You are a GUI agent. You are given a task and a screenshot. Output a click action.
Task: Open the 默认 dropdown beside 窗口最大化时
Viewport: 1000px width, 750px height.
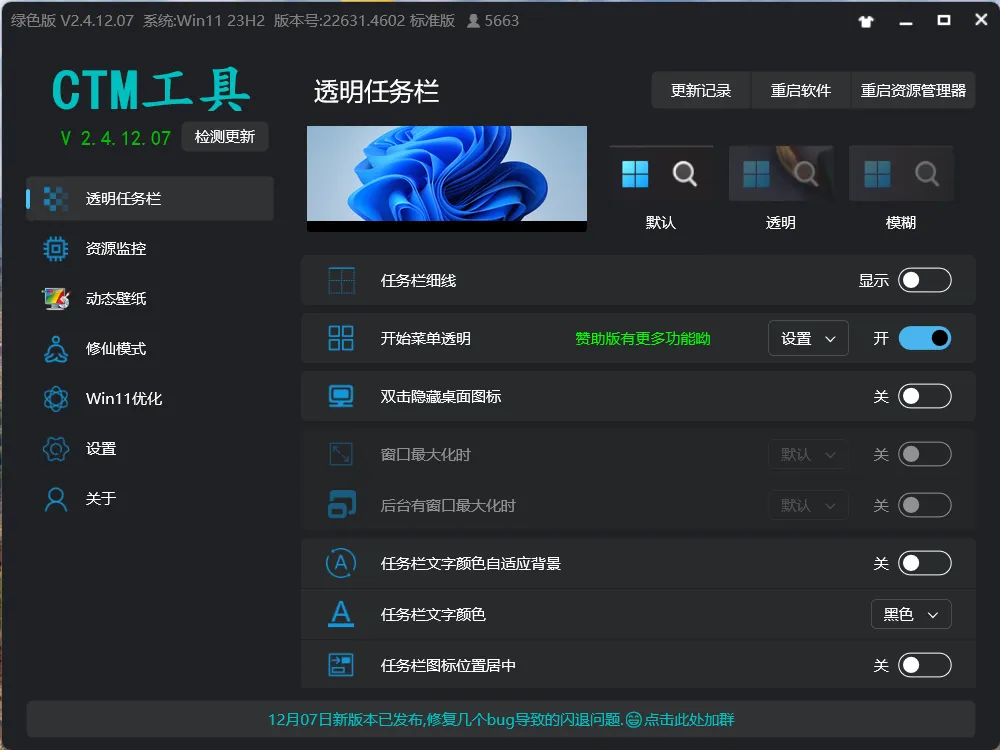(x=808, y=454)
